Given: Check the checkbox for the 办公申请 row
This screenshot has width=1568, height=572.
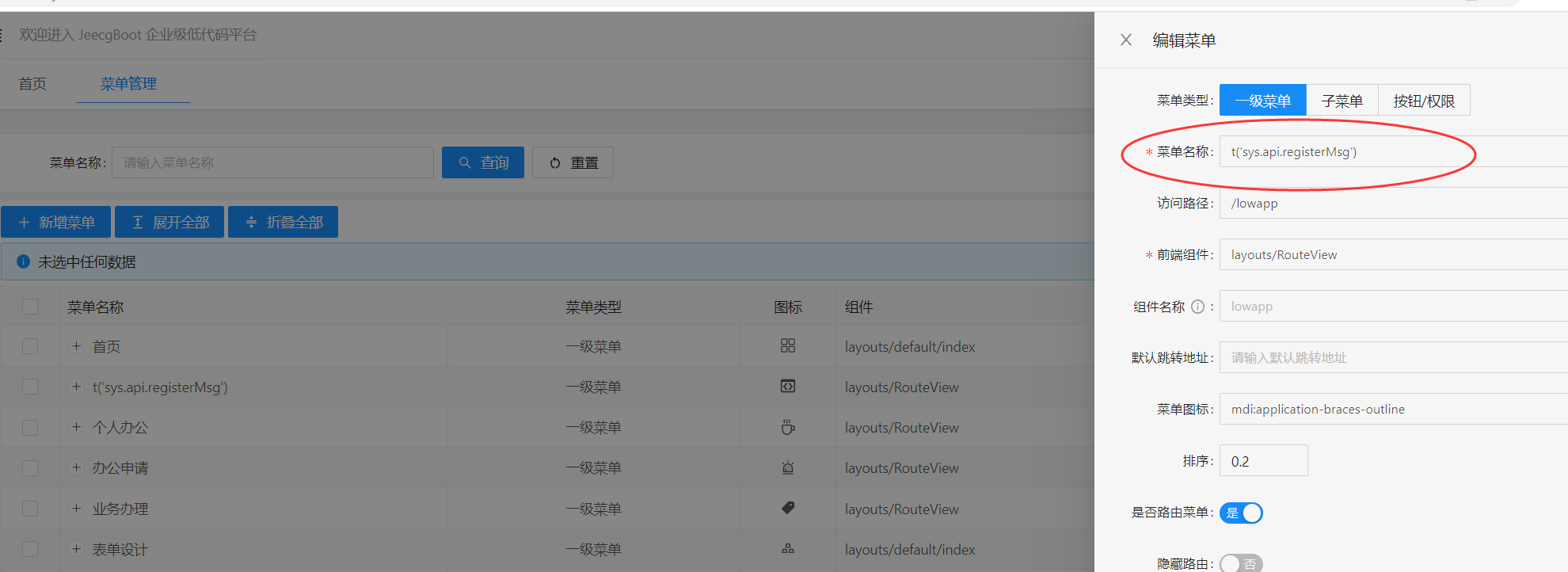Looking at the screenshot, I should click(30, 467).
